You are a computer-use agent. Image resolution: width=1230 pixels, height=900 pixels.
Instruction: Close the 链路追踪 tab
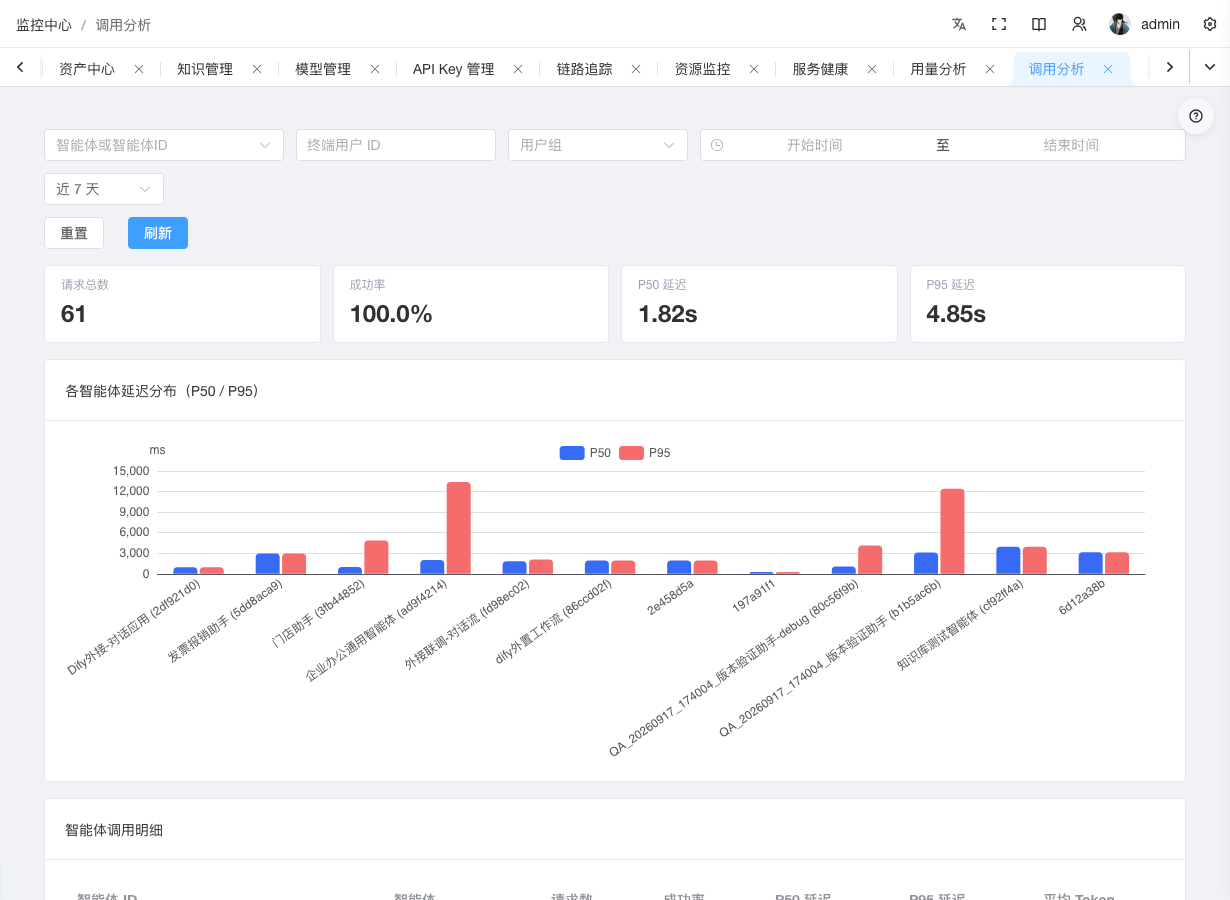pos(636,69)
